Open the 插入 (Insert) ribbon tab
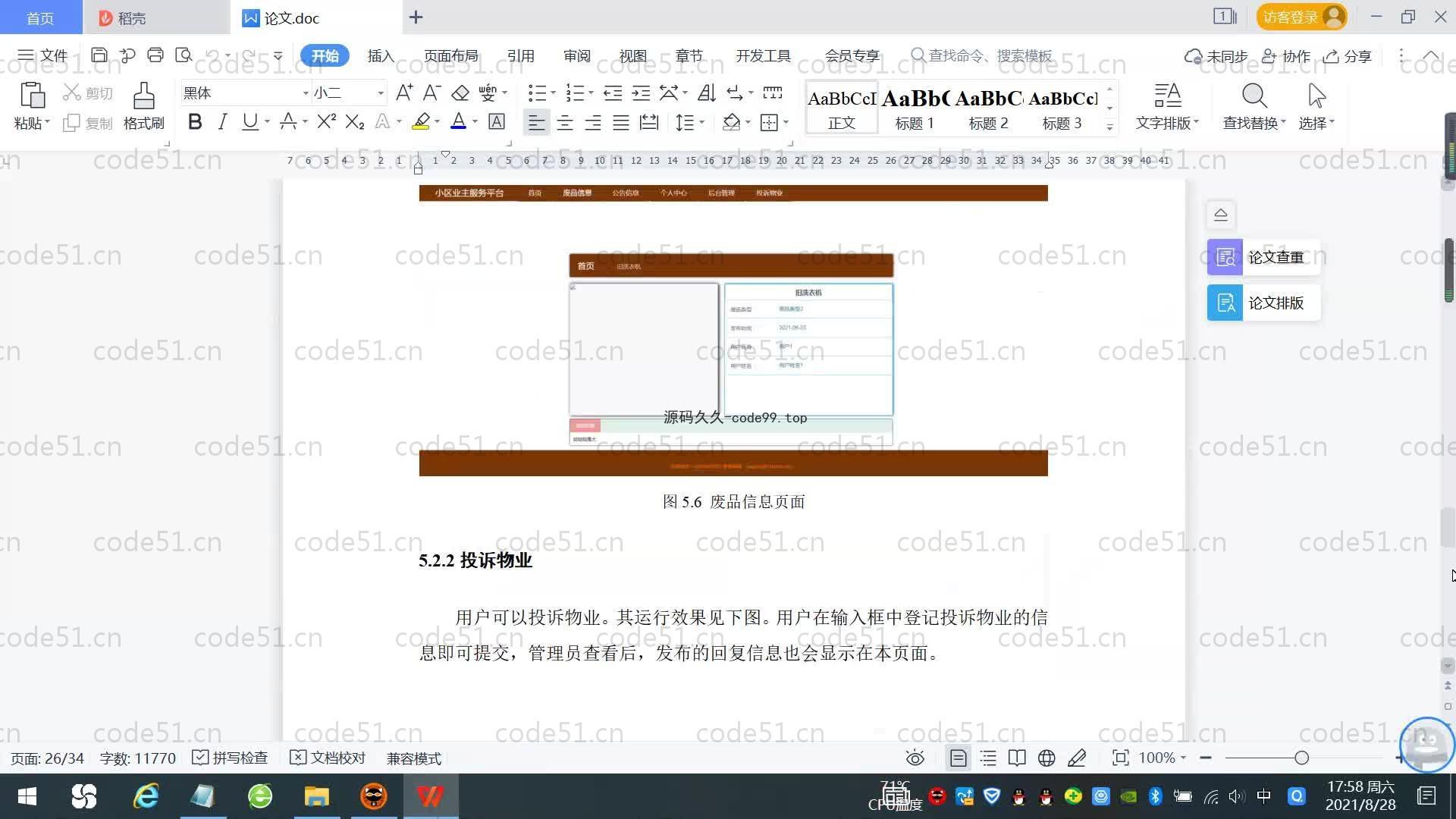Image resolution: width=1456 pixels, height=819 pixels. (381, 56)
